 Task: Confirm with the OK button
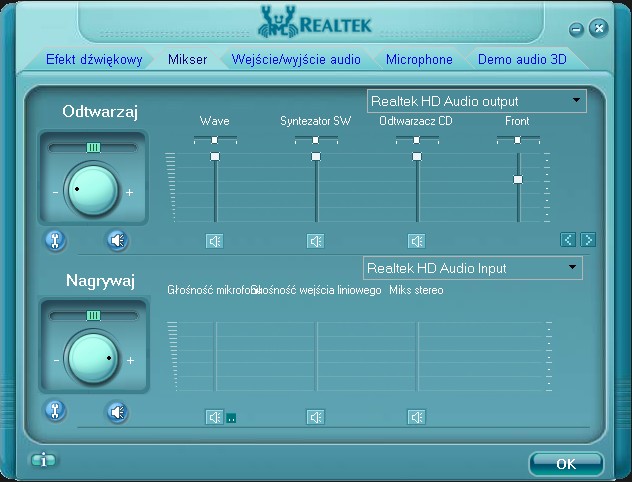[x=566, y=464]
